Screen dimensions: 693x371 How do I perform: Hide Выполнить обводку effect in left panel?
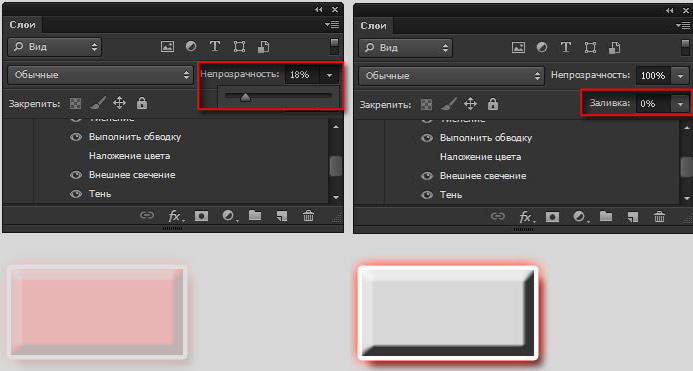76,137
